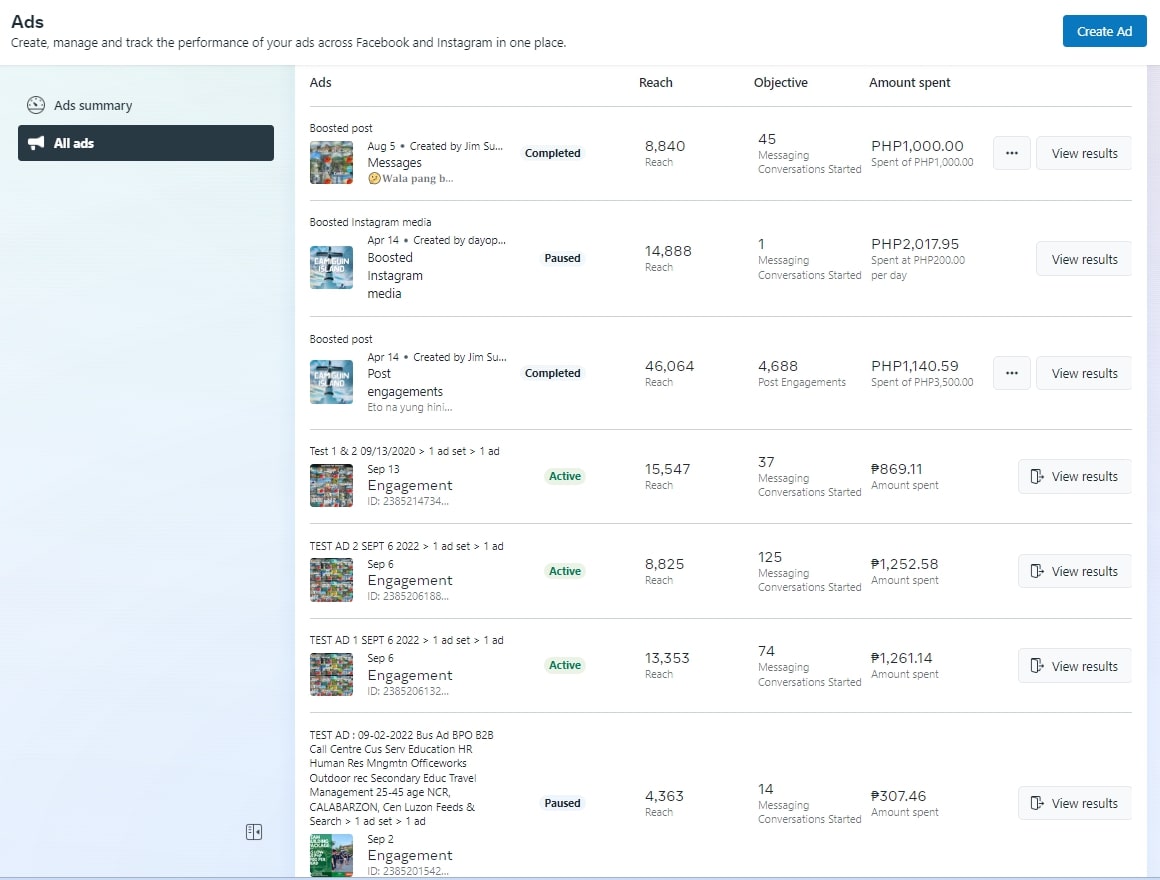Open thumbnail of Sep 13 Engagement ad
Screen dimensions: 1160x880
pyautogui.click(x=331, y=485)
